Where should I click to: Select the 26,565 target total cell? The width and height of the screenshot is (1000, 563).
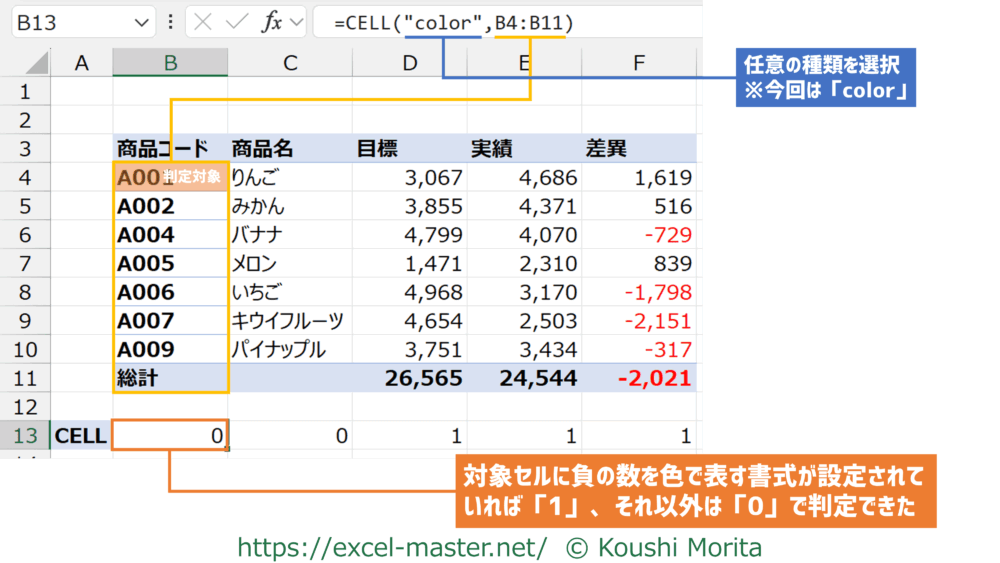click(x=410, y=378)
